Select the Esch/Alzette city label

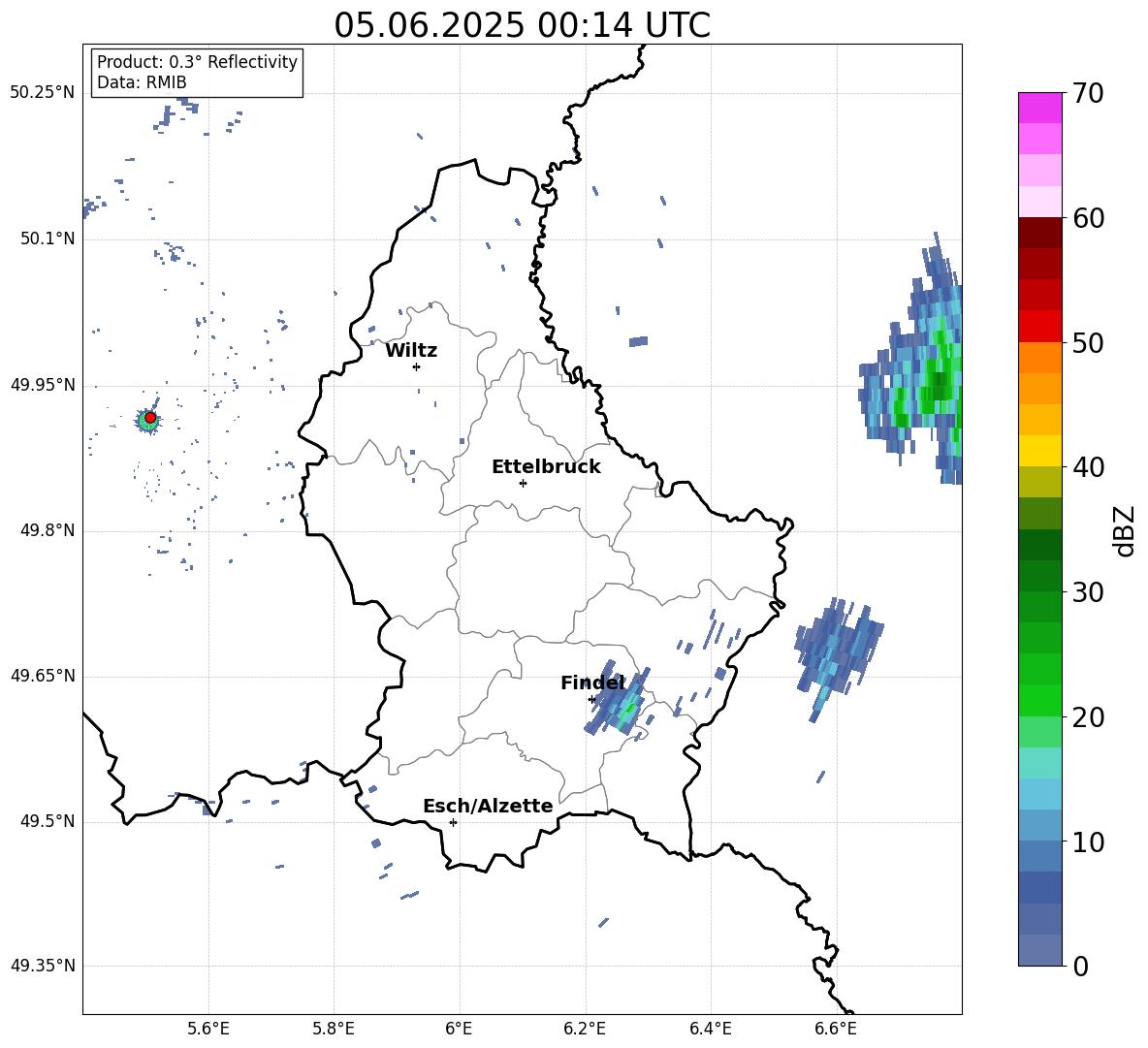pos(488,806)
